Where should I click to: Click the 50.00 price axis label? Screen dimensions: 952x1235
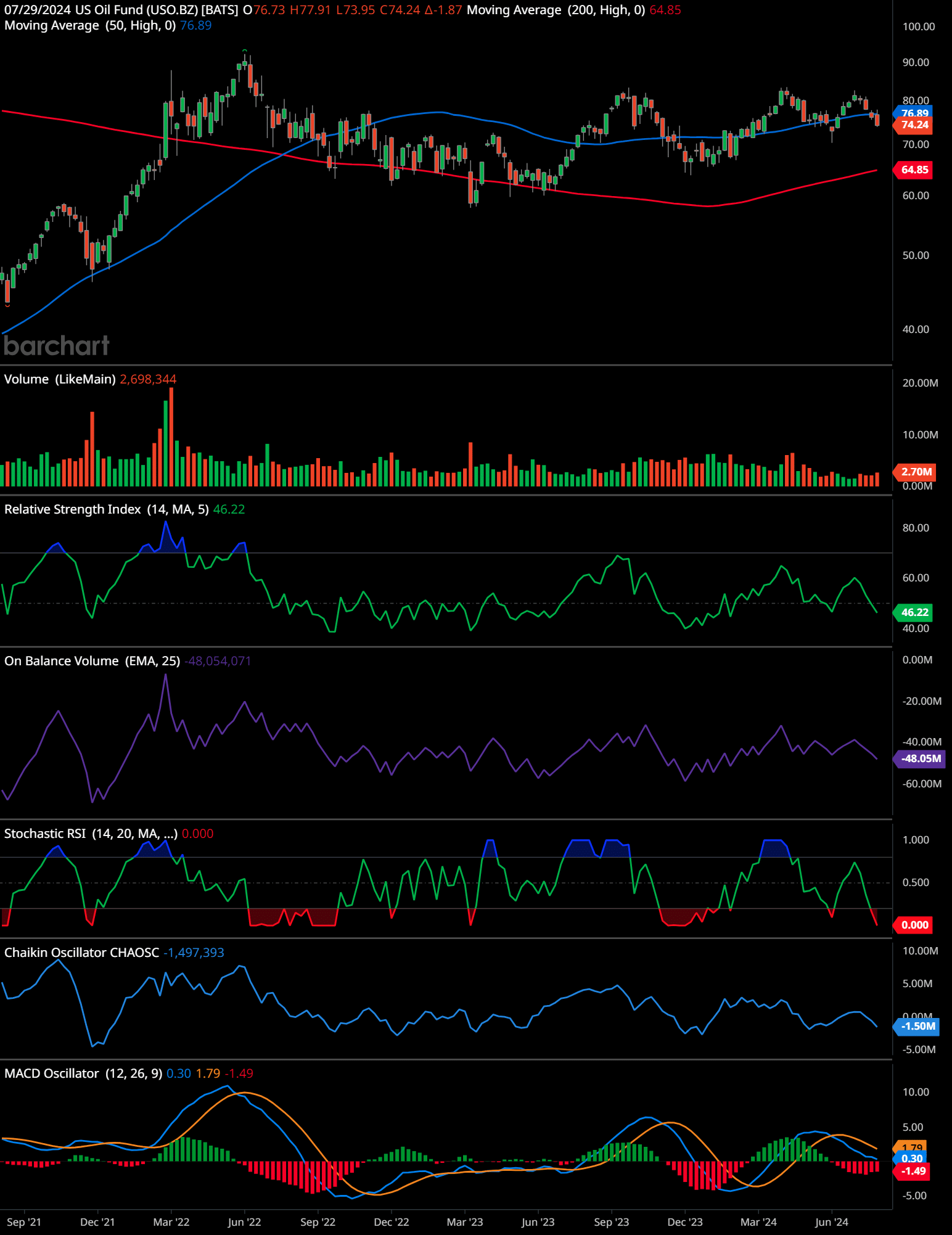click(916, 256)
